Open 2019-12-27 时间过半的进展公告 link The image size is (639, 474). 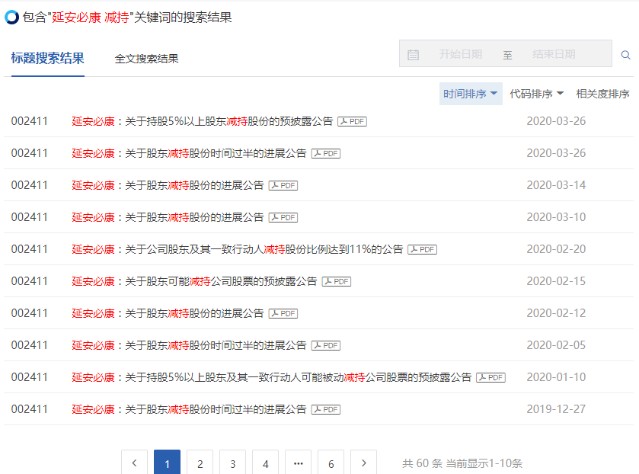tap(189, 410)
